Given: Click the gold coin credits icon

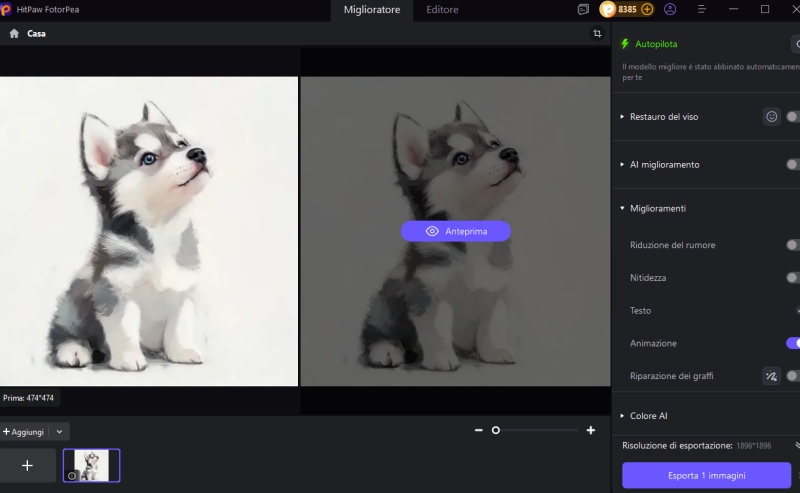Looking at the screenshot, I should tap(608, 9).
